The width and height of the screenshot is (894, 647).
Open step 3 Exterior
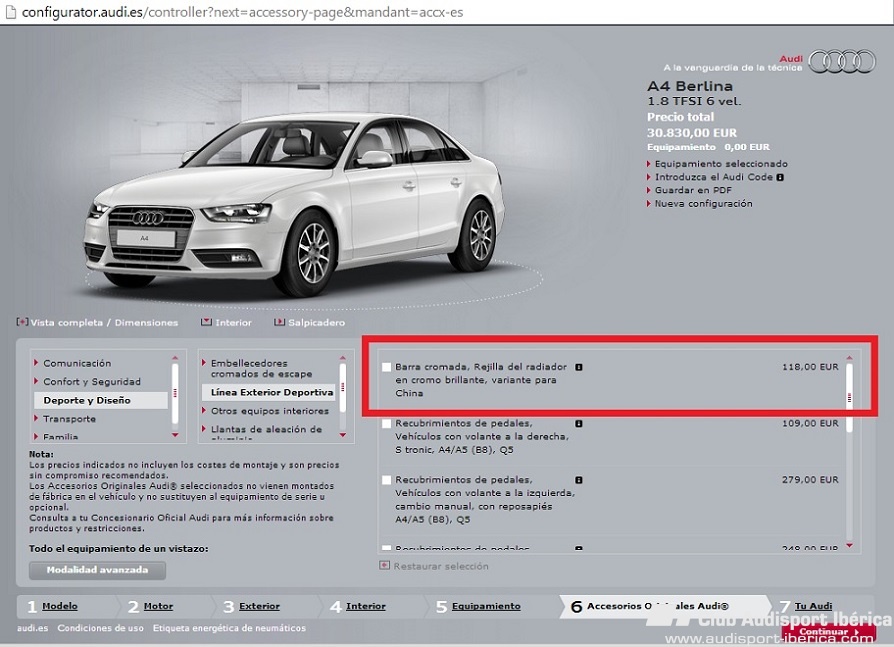point(251,607)
